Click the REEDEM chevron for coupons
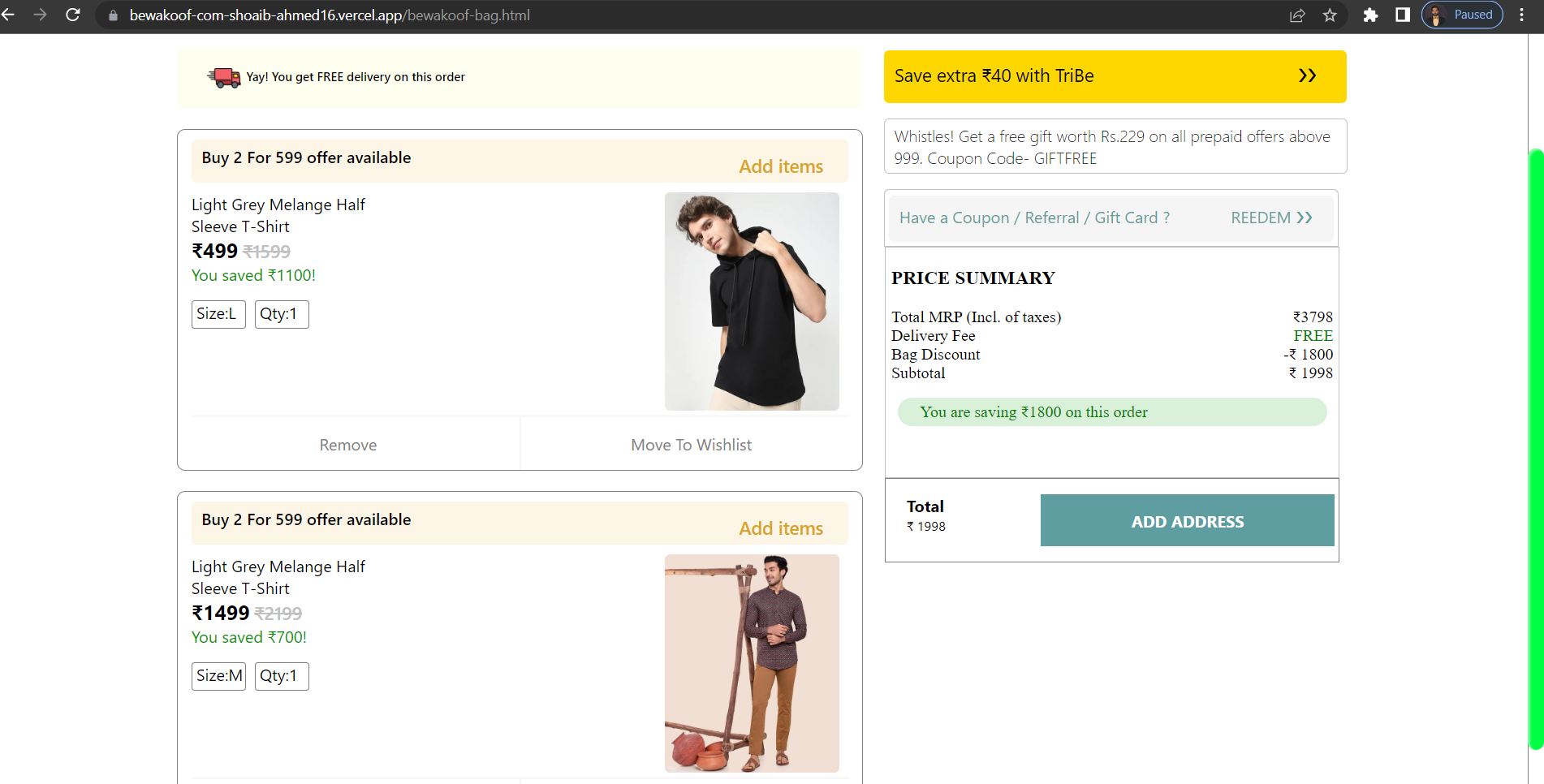The height and width of the screenshot is (784, 1544). (x=1305, y=218)
